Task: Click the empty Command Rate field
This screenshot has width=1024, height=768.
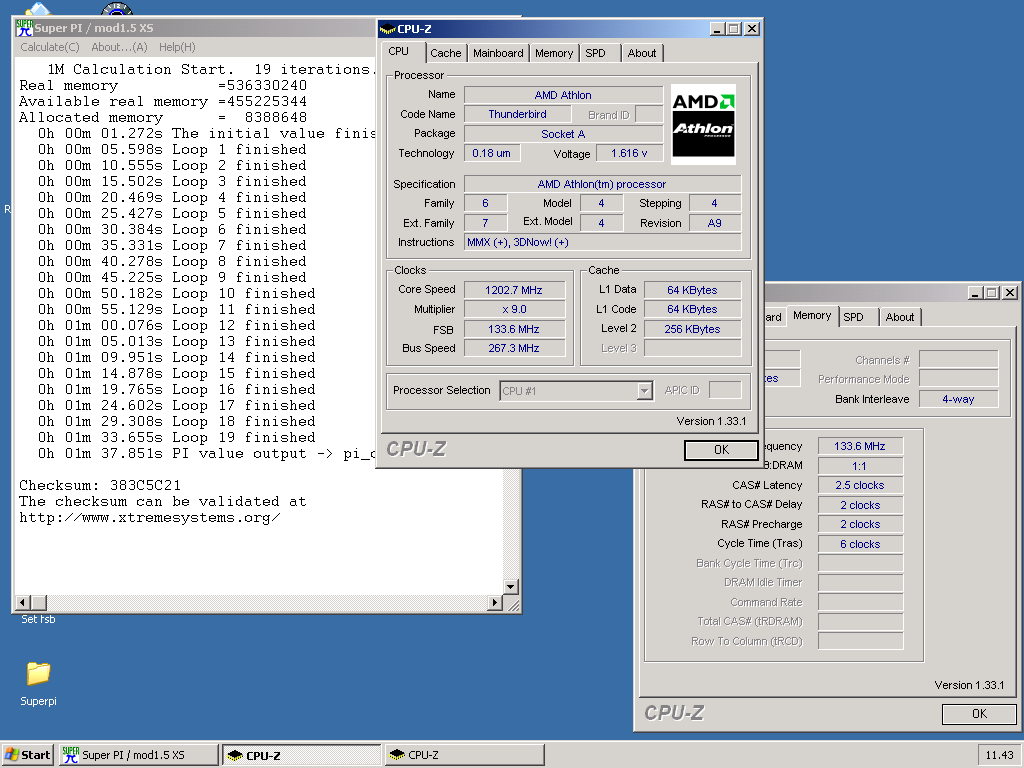Action: click(859, 602)
